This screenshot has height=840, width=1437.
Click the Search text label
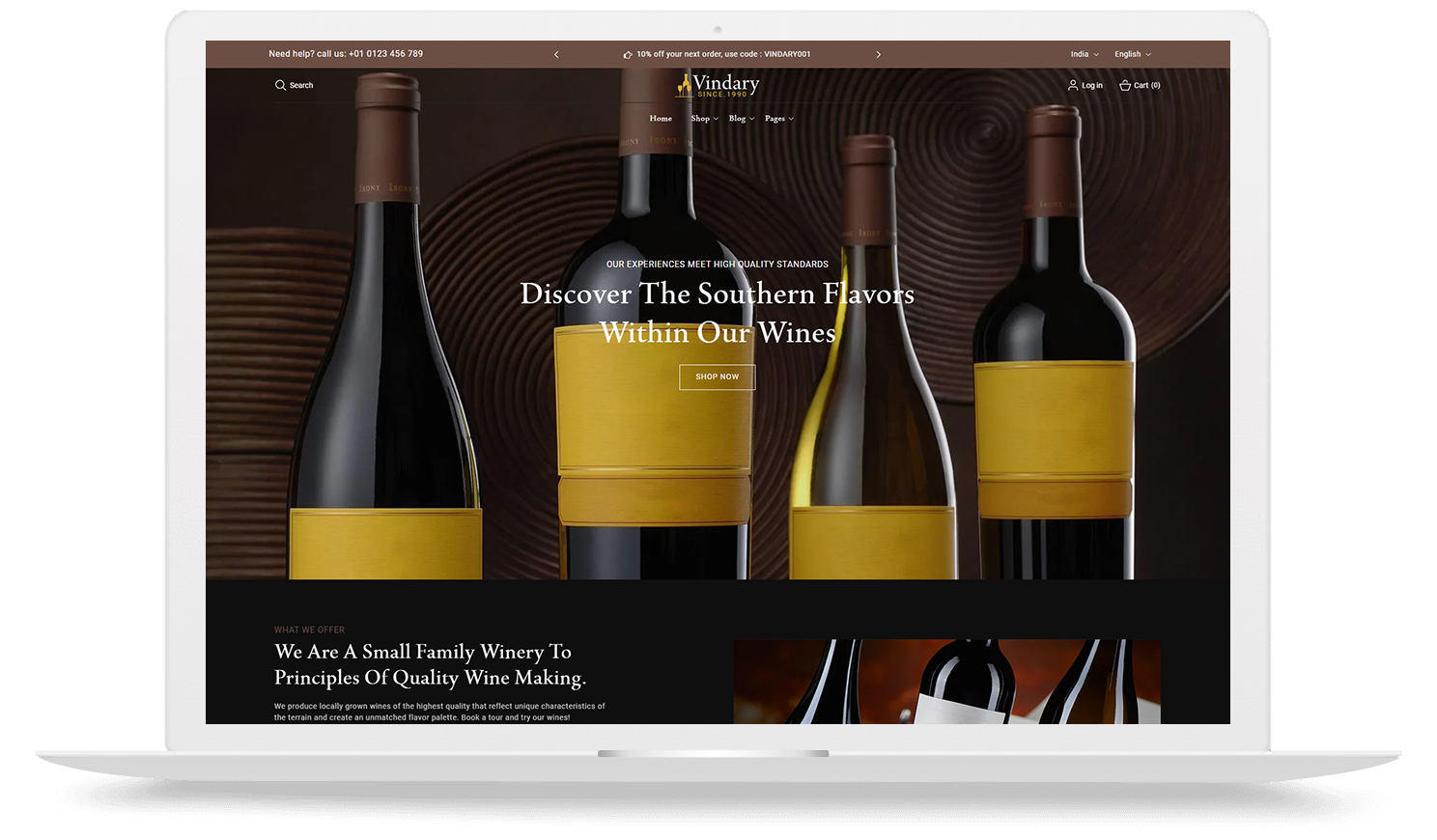[x=301, y=86]
